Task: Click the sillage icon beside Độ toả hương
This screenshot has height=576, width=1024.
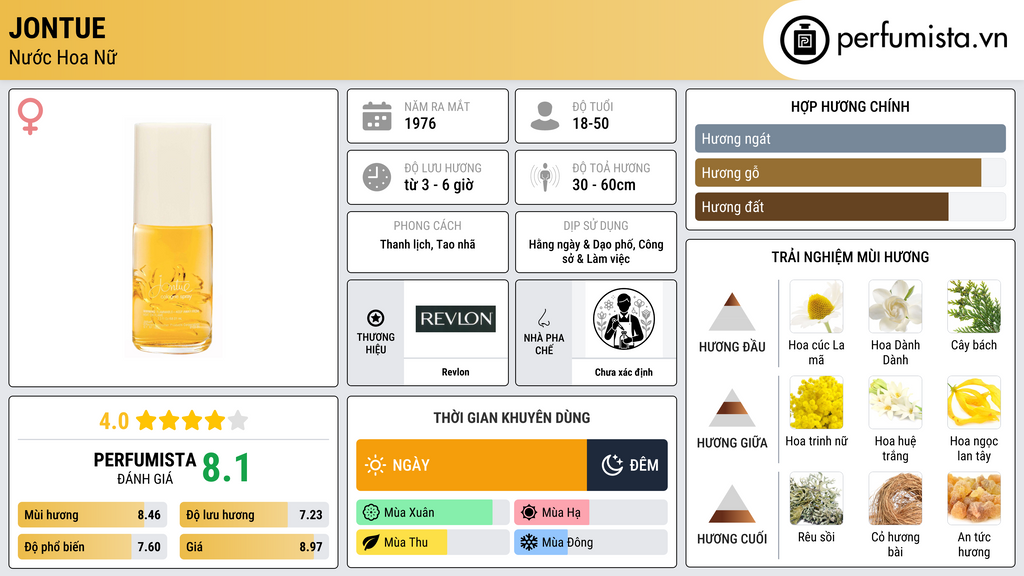Action: click(545, 177)
